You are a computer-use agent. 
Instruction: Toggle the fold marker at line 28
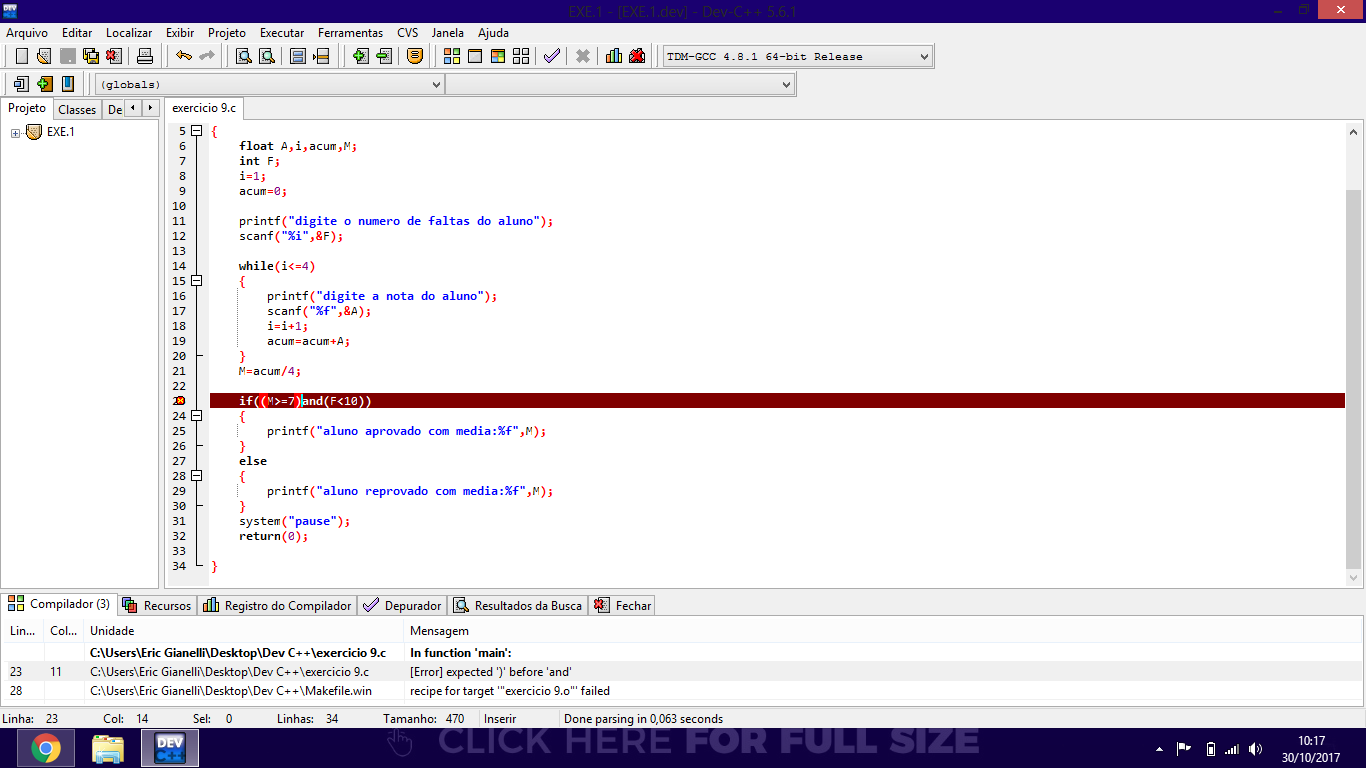(197, 476)
